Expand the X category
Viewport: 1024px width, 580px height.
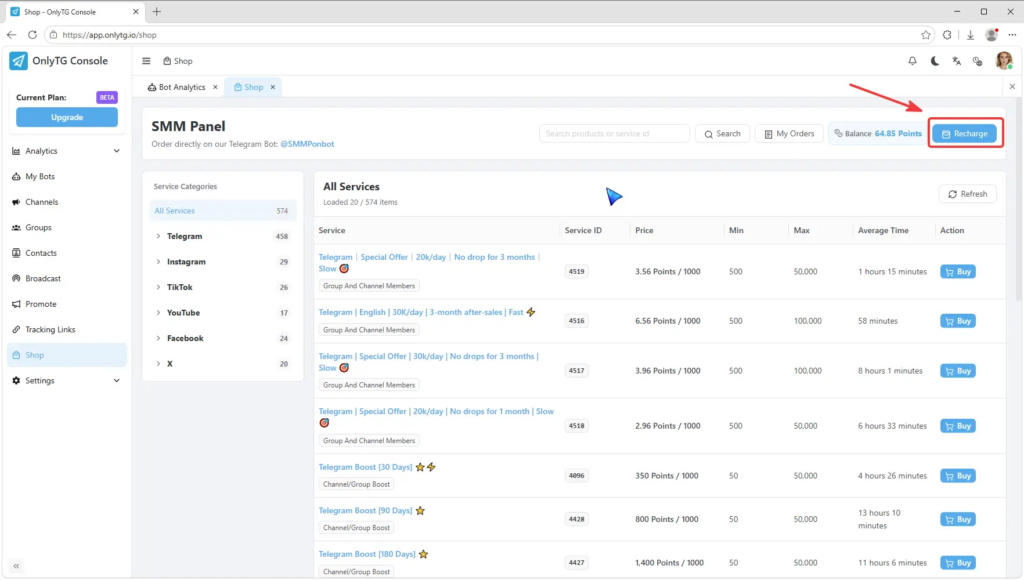223,363
